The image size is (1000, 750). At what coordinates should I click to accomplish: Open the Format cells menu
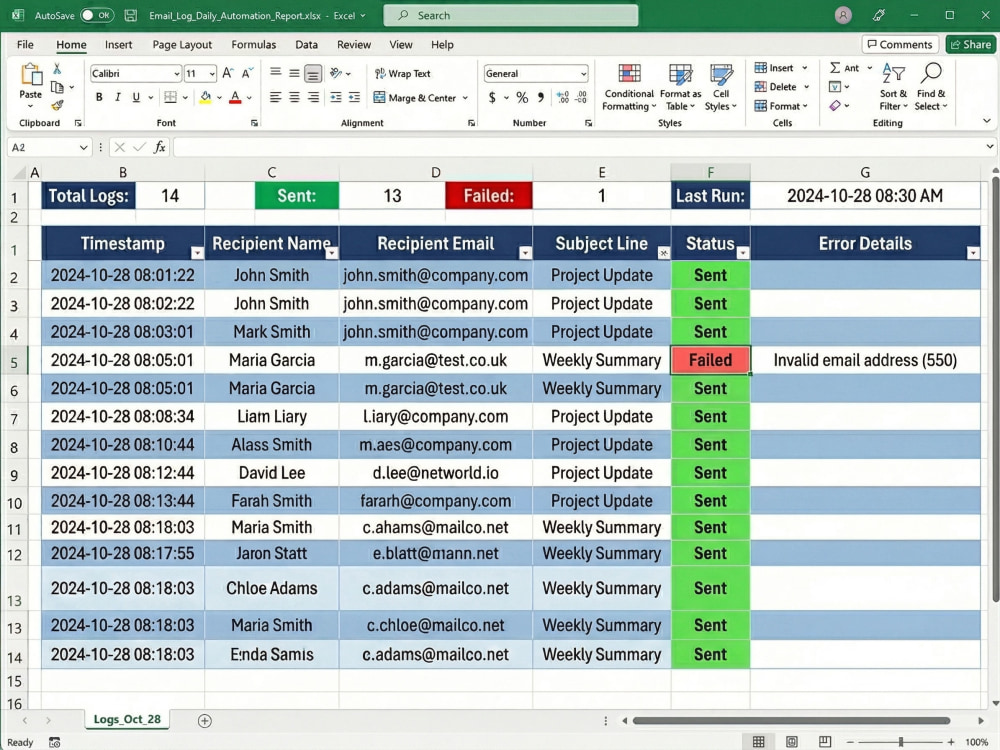click(781, 106)
